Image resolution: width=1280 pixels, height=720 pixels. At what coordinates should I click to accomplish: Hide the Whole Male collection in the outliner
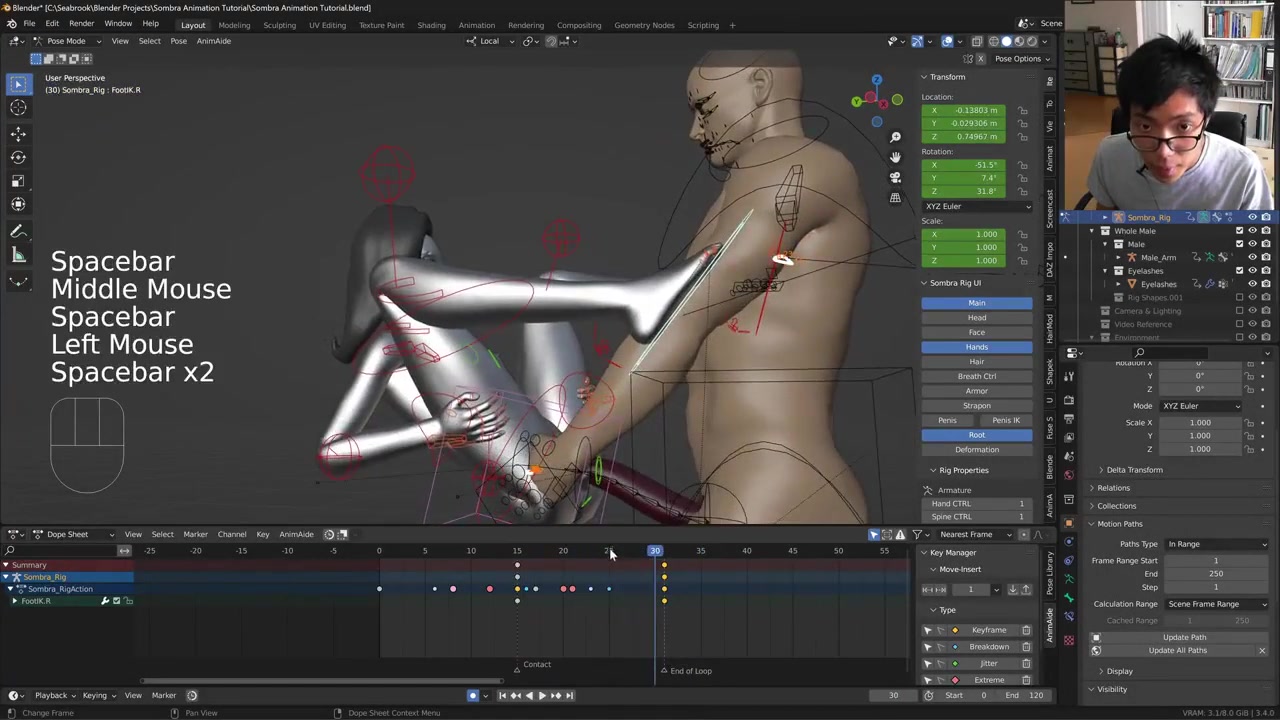(1252, 231)
